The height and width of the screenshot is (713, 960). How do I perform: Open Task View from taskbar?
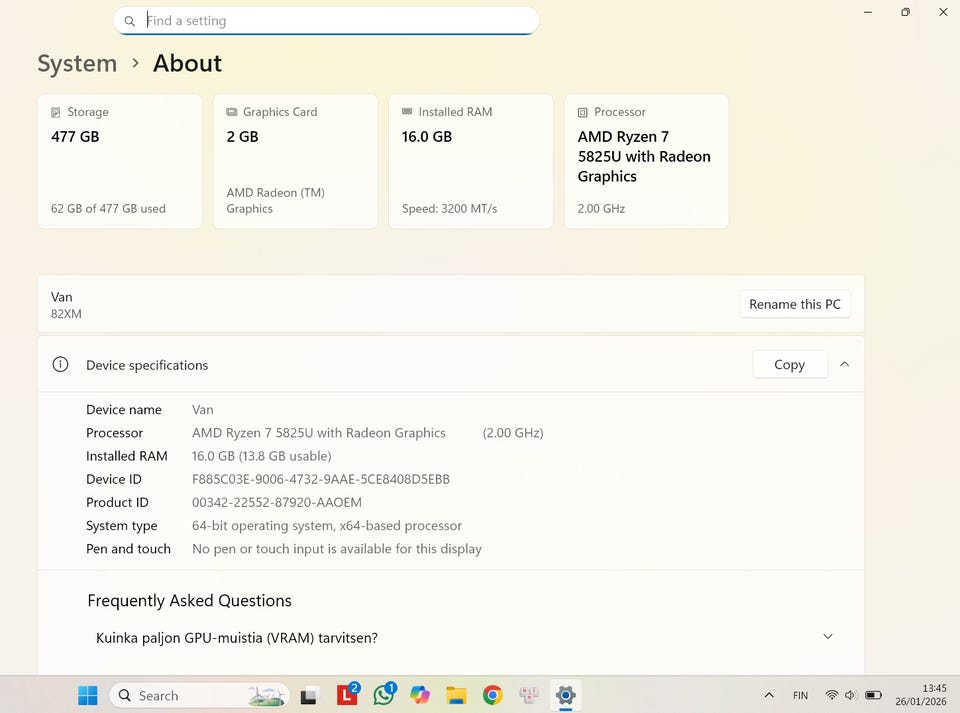309,696
